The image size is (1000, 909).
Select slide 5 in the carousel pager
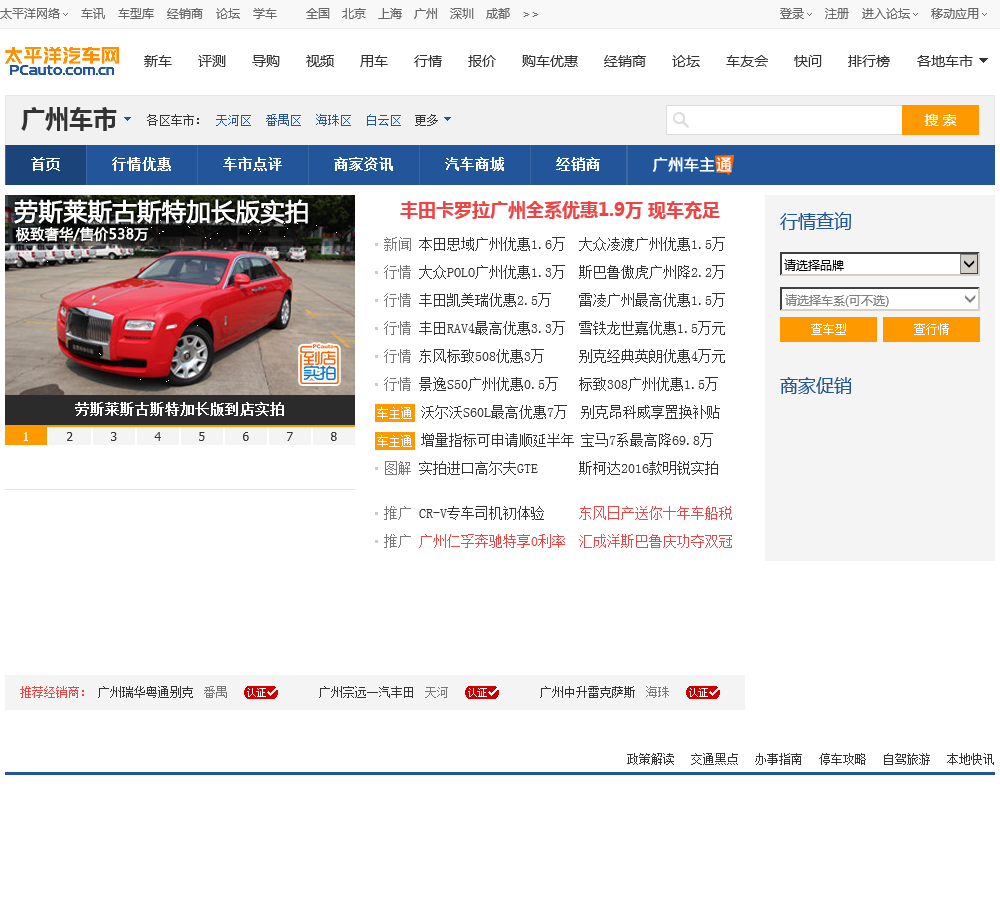pyautogui.click(x=201, y=437)
